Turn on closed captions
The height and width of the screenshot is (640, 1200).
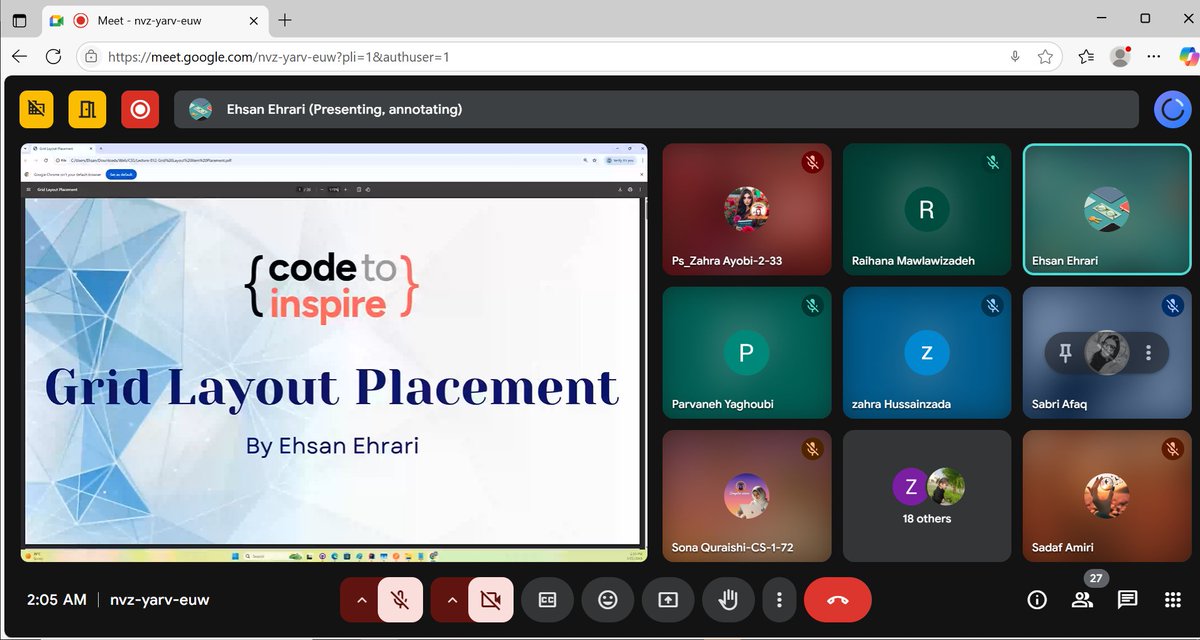(547, 600)
